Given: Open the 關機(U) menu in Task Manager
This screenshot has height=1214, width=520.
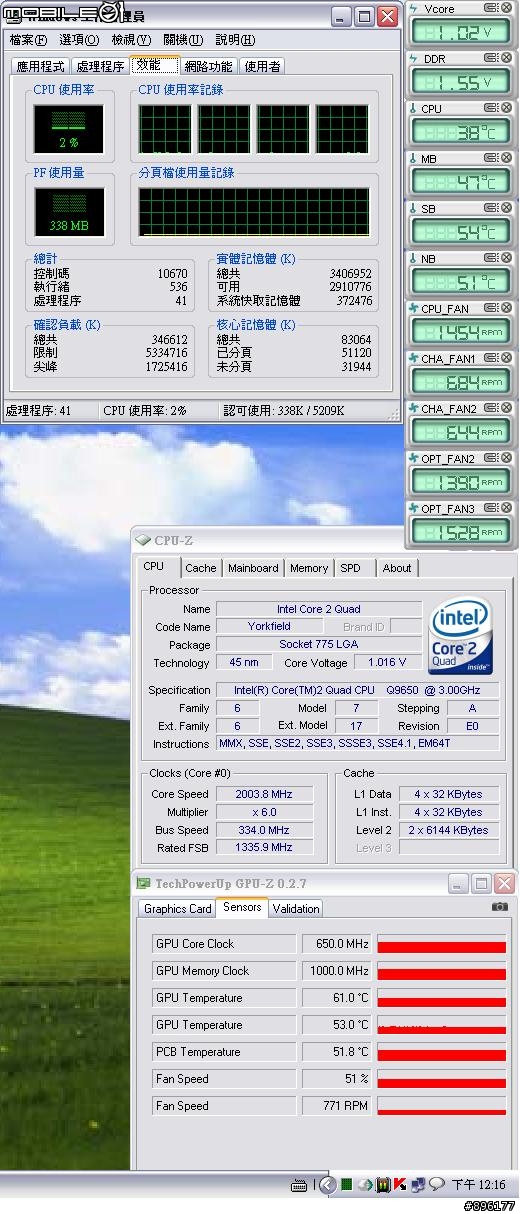Looking at the screenshot, I should (183, 40).
